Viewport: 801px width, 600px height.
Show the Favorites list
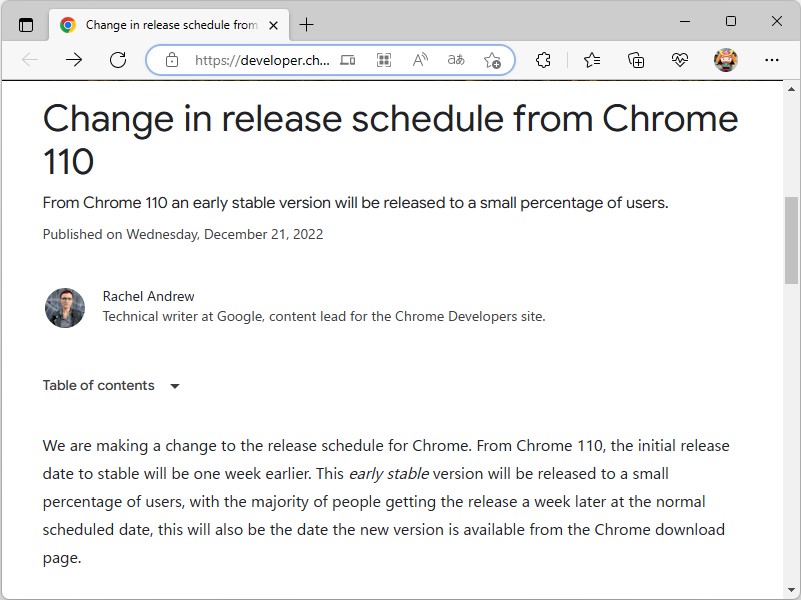(592, 60)
